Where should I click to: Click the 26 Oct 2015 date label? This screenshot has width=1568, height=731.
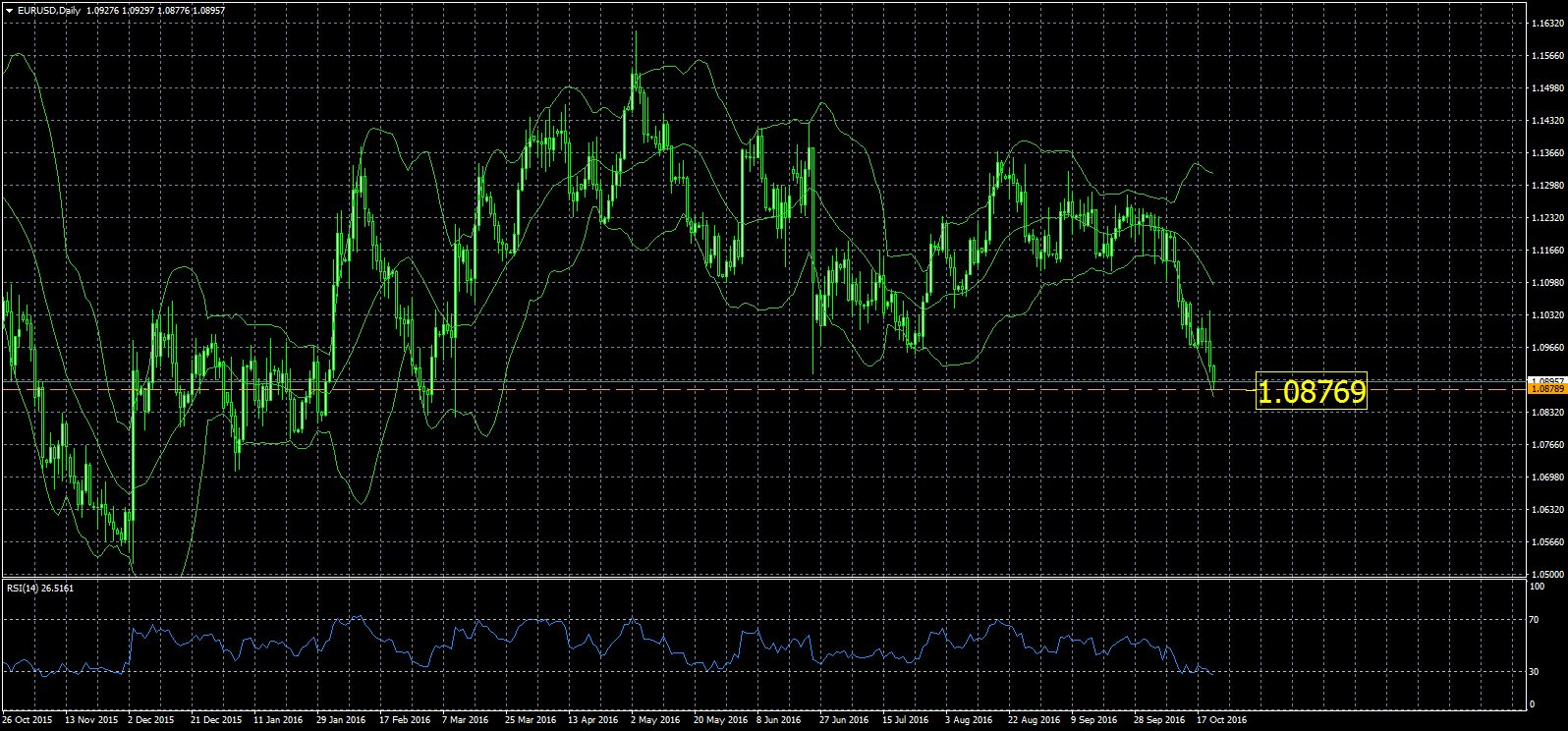click(28, 720)
